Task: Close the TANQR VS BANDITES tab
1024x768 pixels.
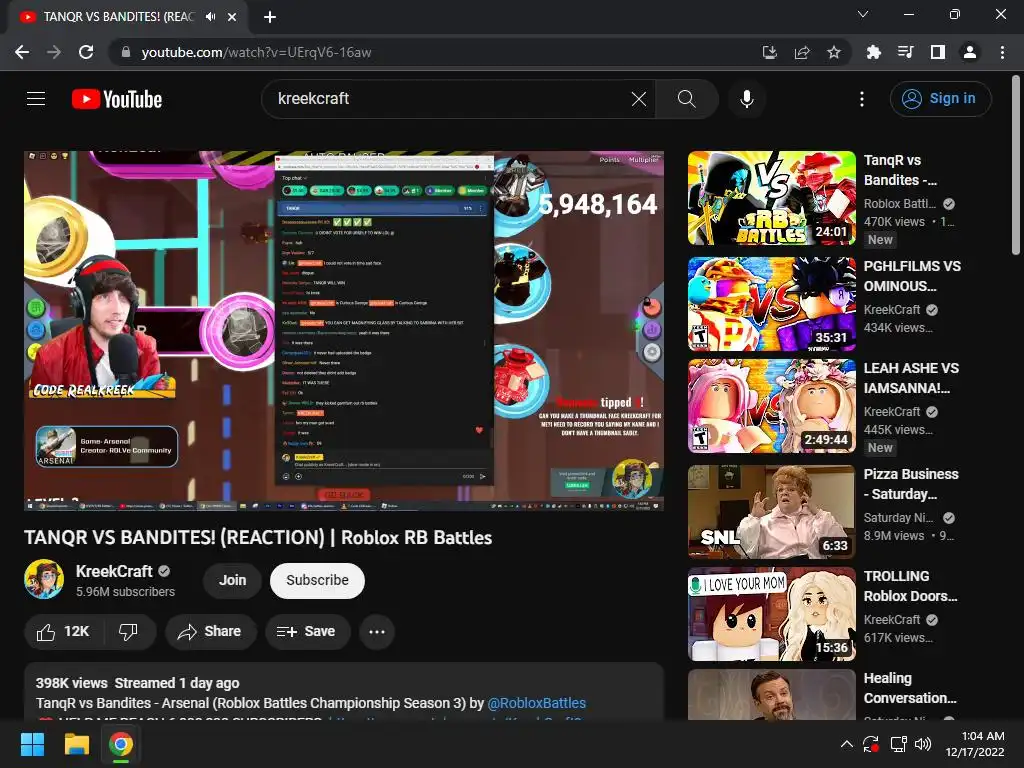Action: tap(232, 17)
